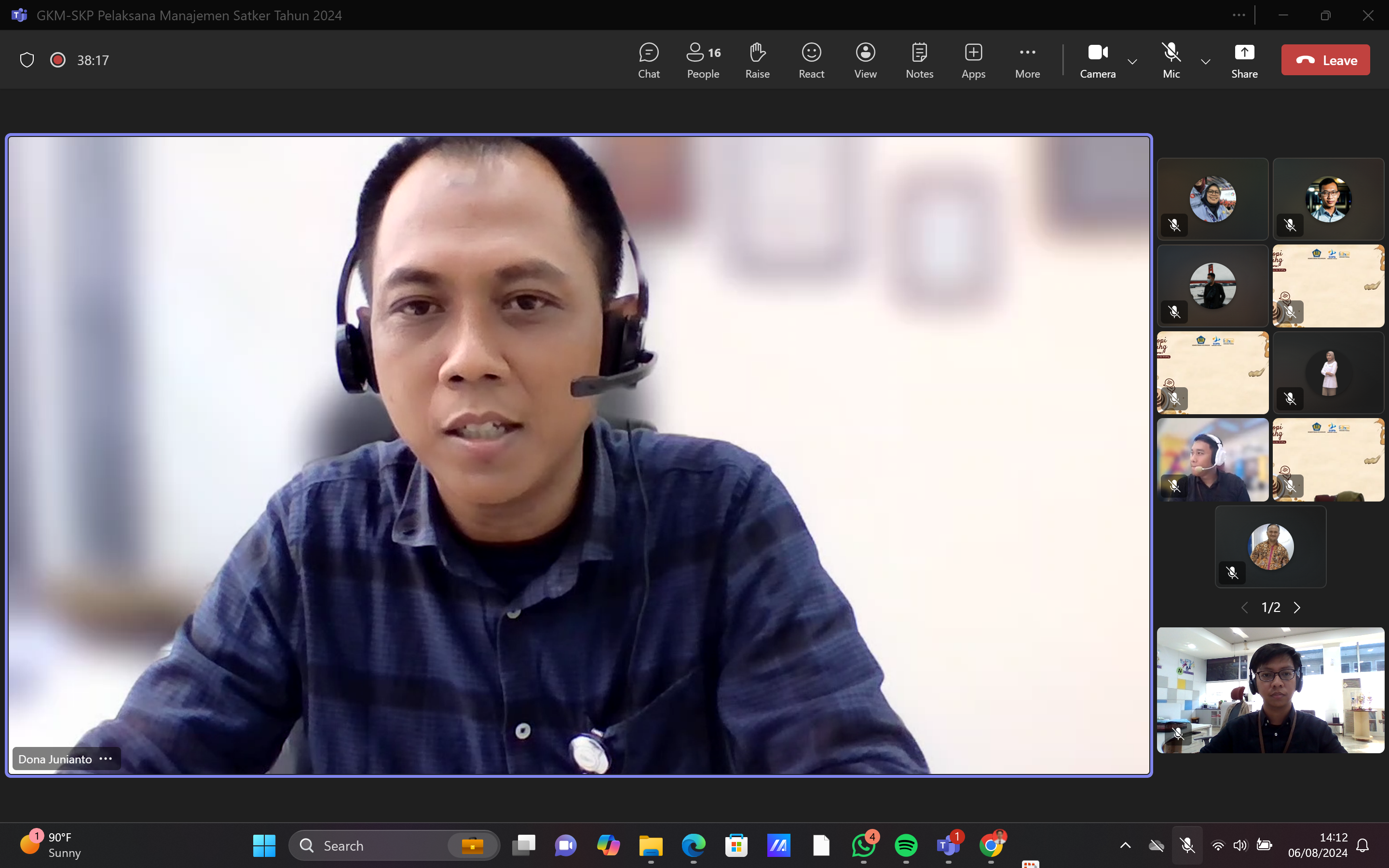This screenshot has width=1389, height=868.
Task: Open Spotify from the taskbar
Action: pyautogui.click(x=906, y=845)
